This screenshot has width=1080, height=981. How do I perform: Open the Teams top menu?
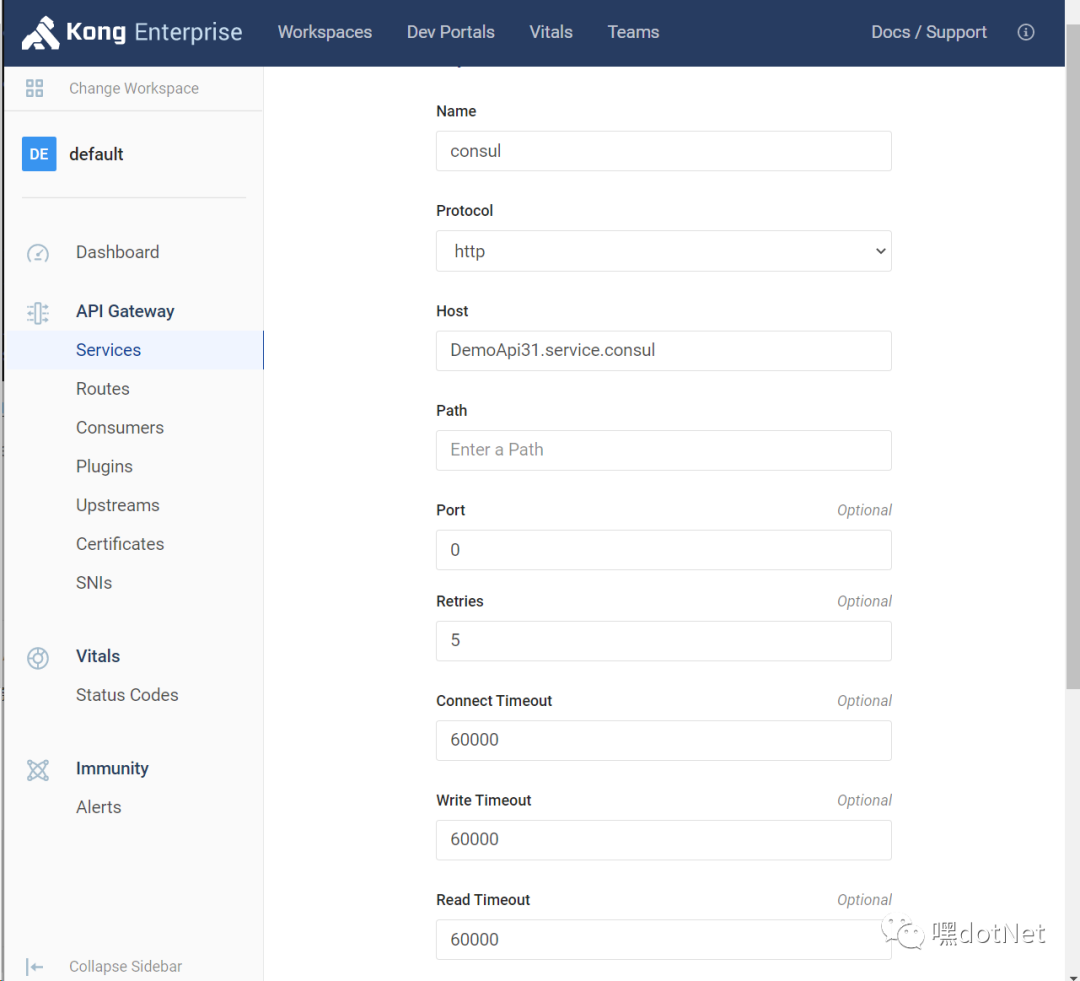click(633, 32)
